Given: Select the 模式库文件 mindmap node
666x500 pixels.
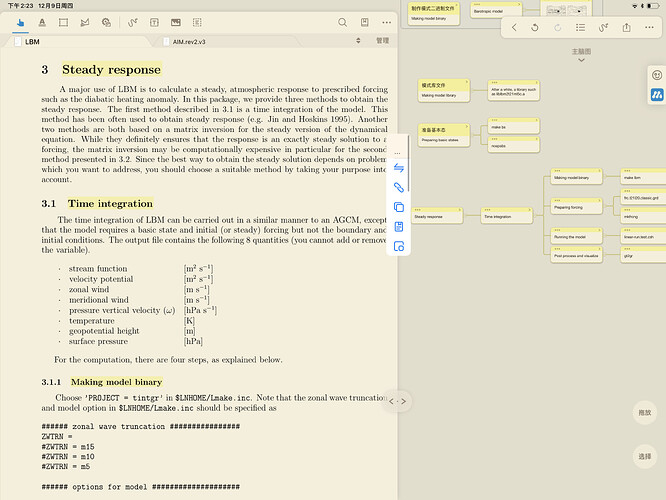Looking at the screenshot, I should 444,90.
